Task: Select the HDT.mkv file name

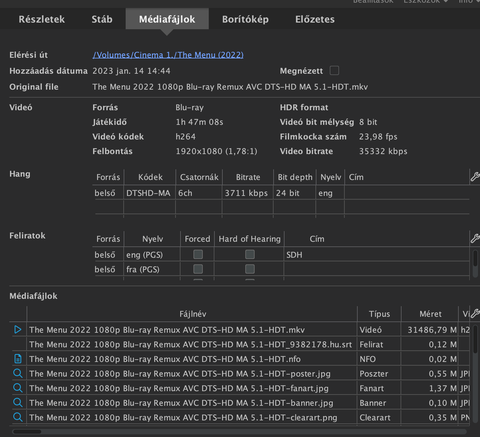Action: (x=167, y=330)
